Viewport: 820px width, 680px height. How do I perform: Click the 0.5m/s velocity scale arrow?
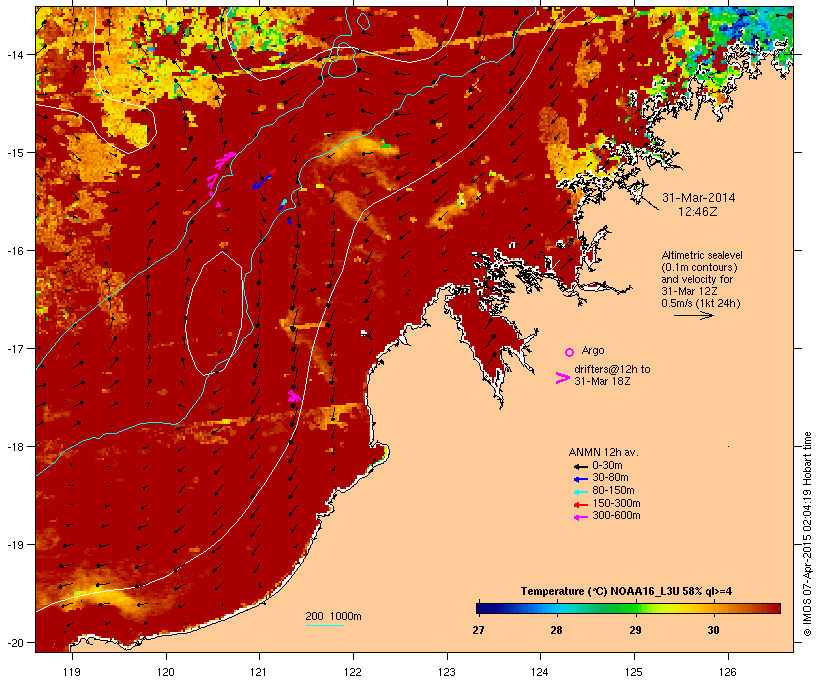tap(693, 315)
